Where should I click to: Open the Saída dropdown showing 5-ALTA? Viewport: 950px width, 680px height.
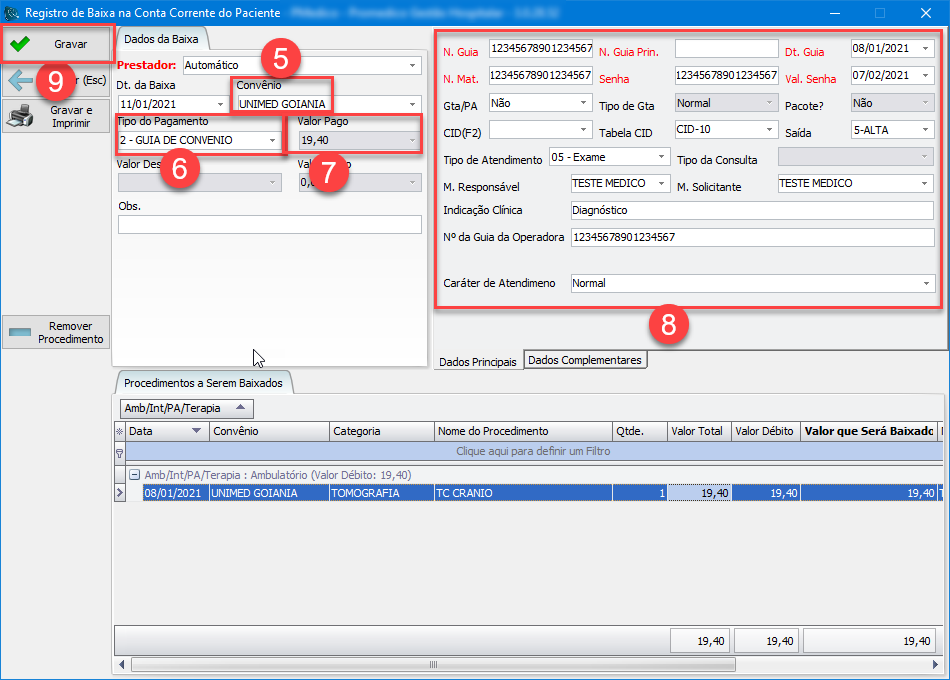pos(926,130)
